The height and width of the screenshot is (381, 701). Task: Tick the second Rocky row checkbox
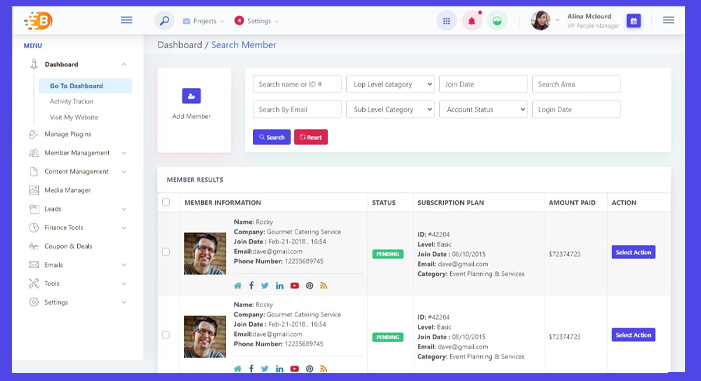(166, 335)
